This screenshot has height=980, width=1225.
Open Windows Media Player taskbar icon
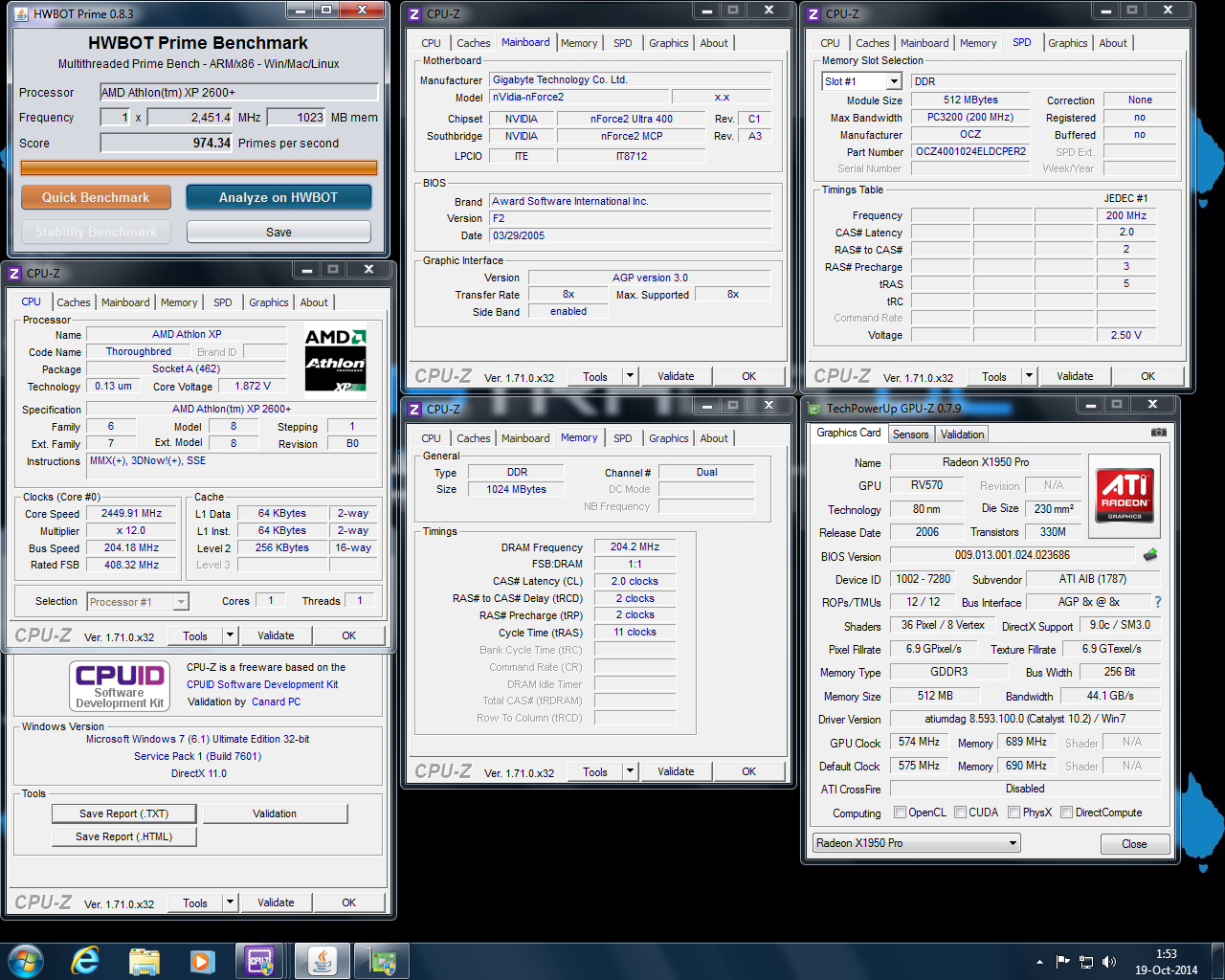click(x=202, y=961)
